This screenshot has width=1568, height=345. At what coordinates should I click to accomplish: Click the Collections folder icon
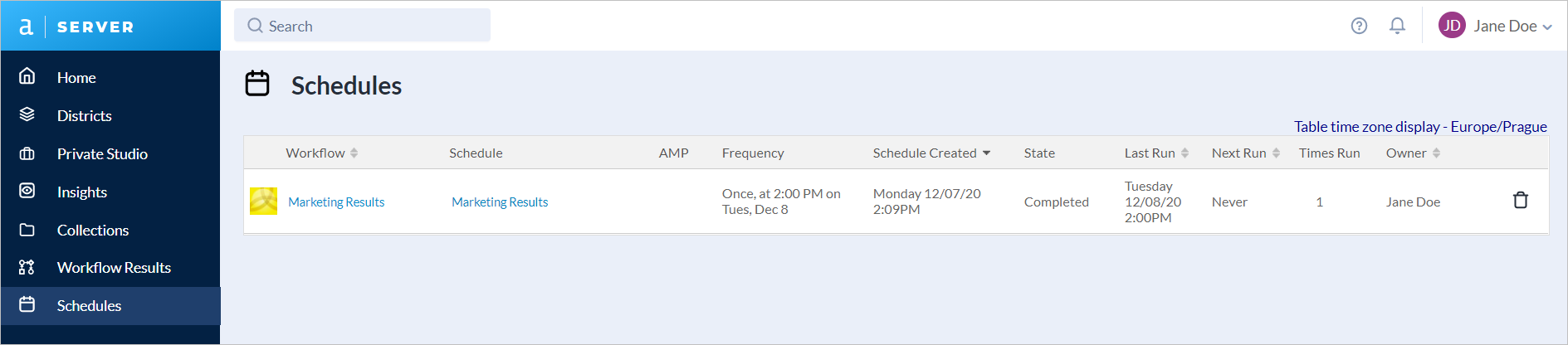27,230
